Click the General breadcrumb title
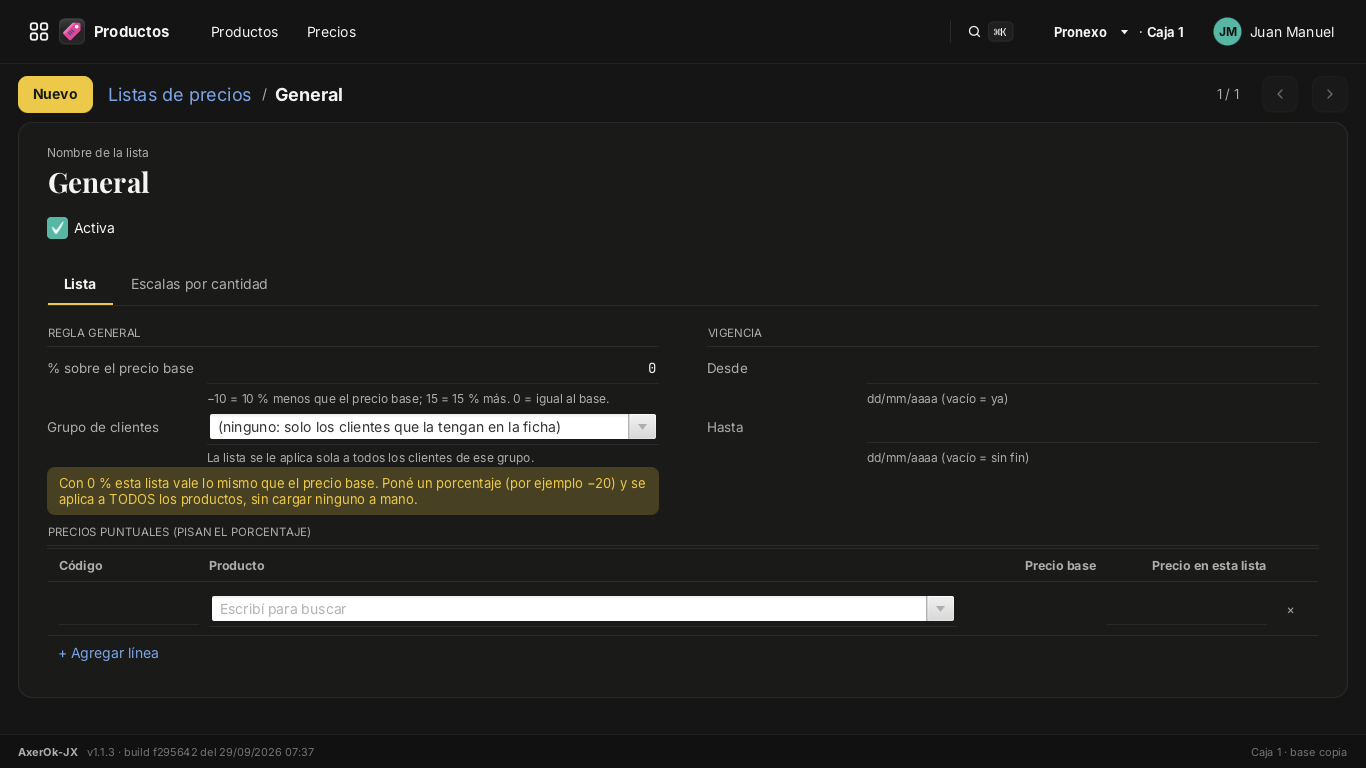 click(x=309, y=95)
